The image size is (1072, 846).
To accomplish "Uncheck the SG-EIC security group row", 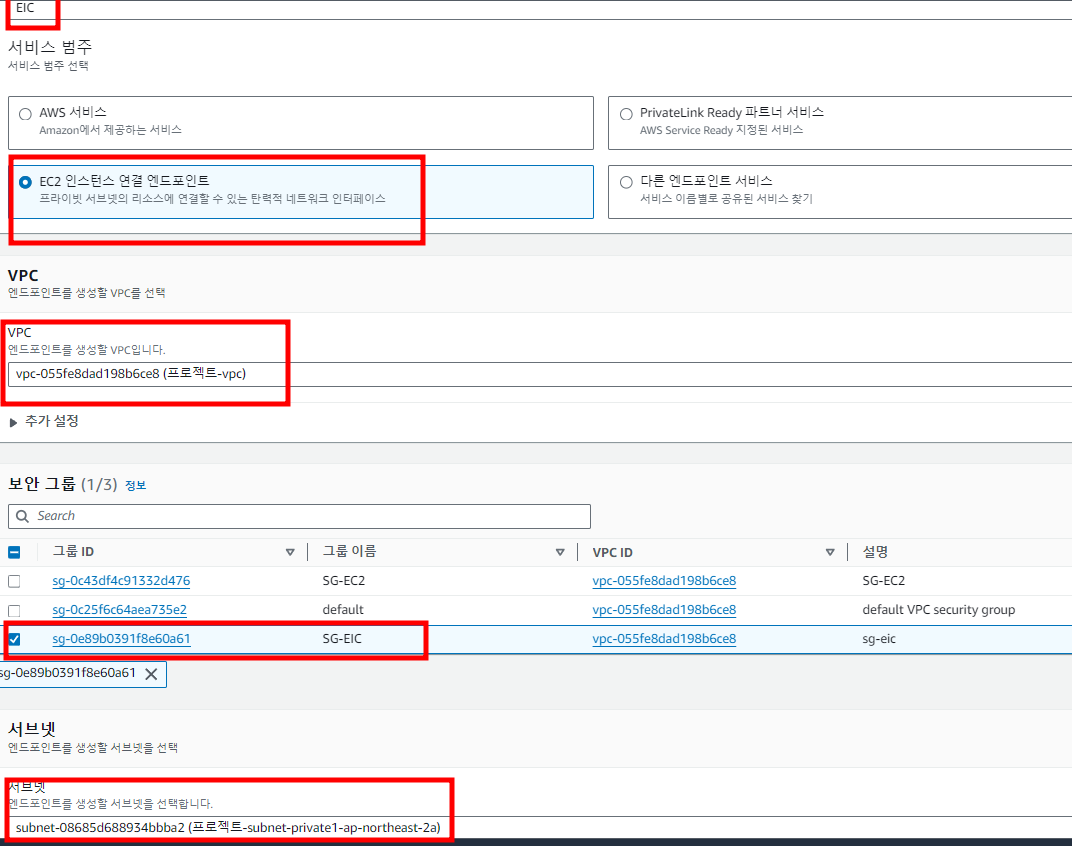I will coord(14,639).
